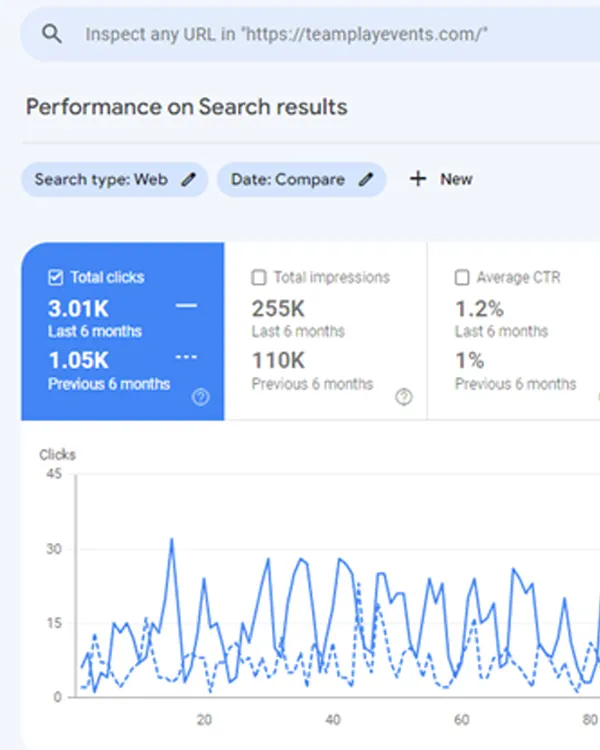Image resolution: width=600 pixels, height=750 pixels.
Task: Click the x-axis label 40
Action: coord(333,720)
